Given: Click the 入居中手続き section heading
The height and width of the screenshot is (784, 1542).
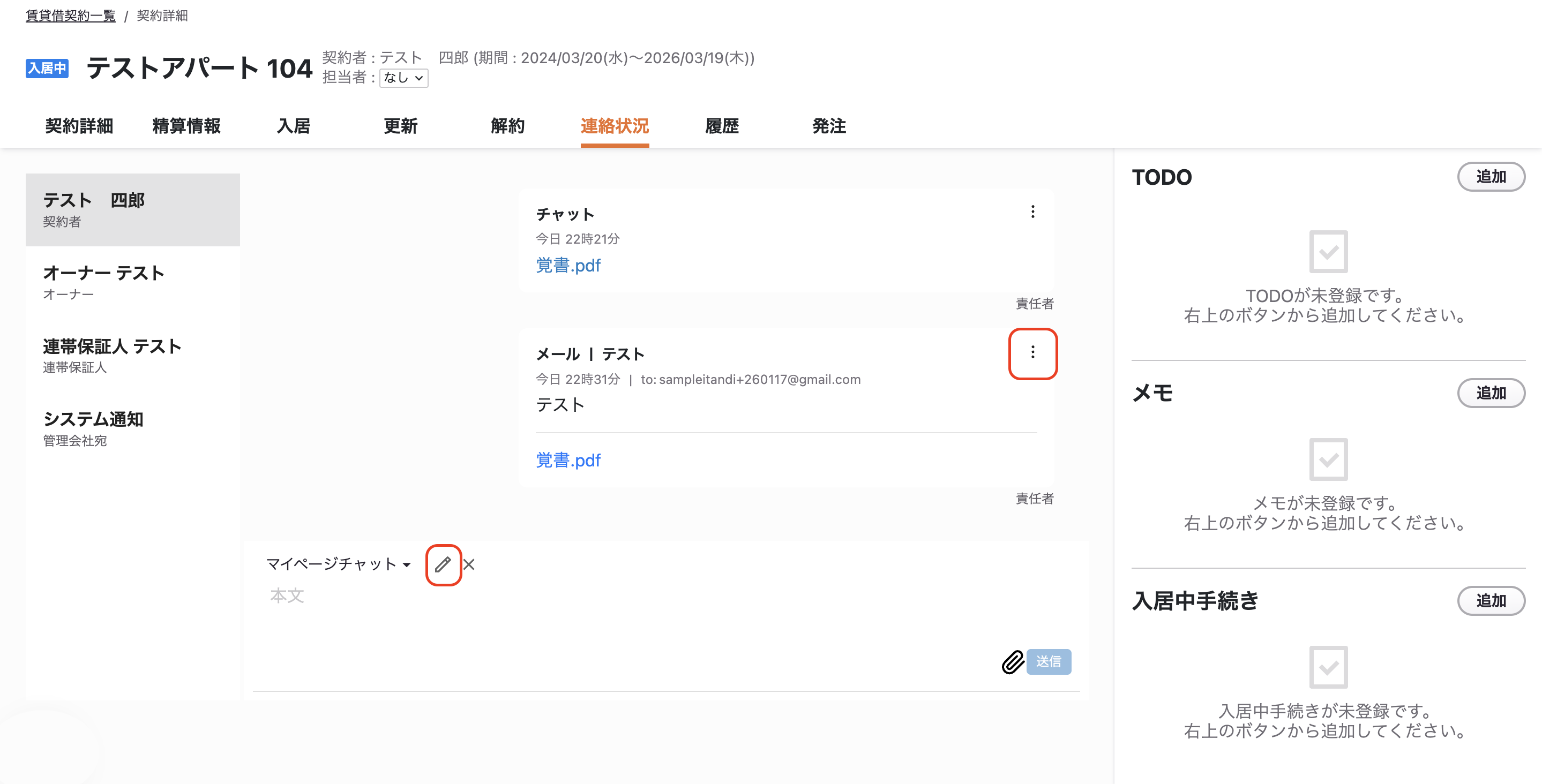Looking at the screenshot, I should 1195,601.
